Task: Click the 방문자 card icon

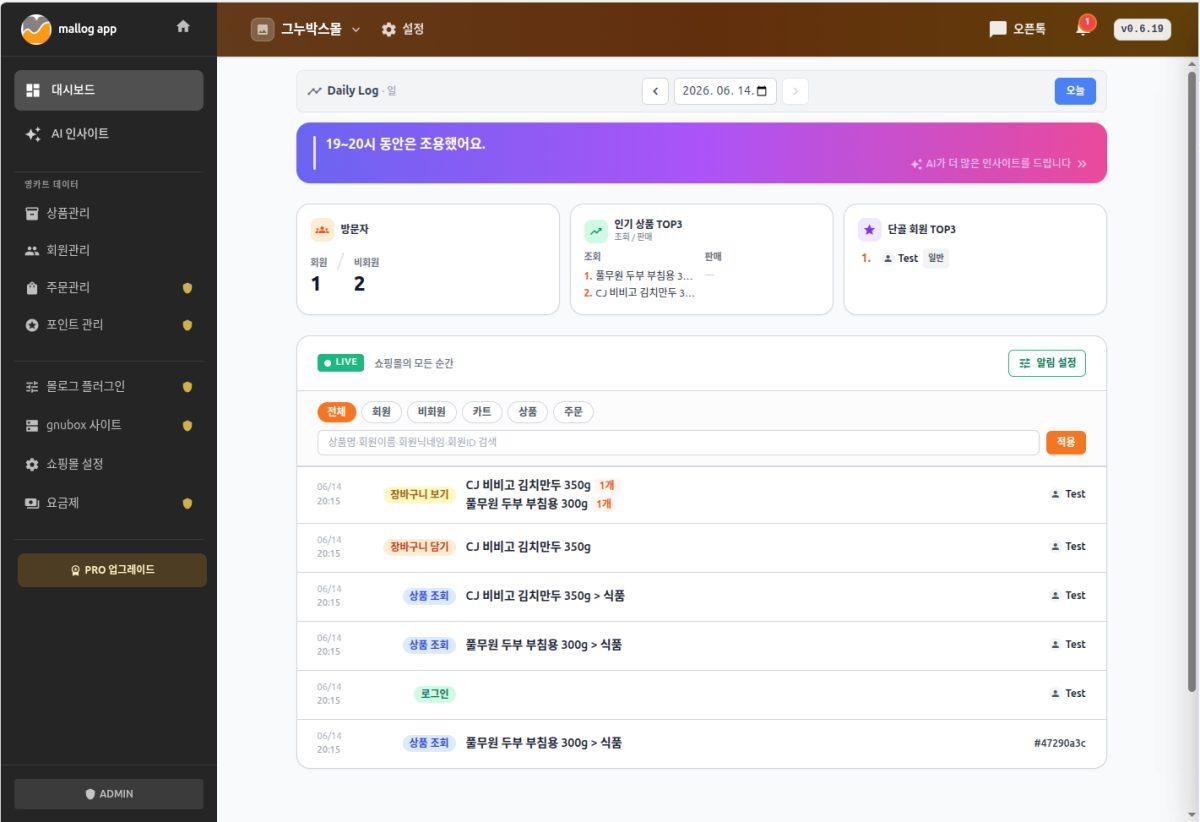Action: [322, 230]
